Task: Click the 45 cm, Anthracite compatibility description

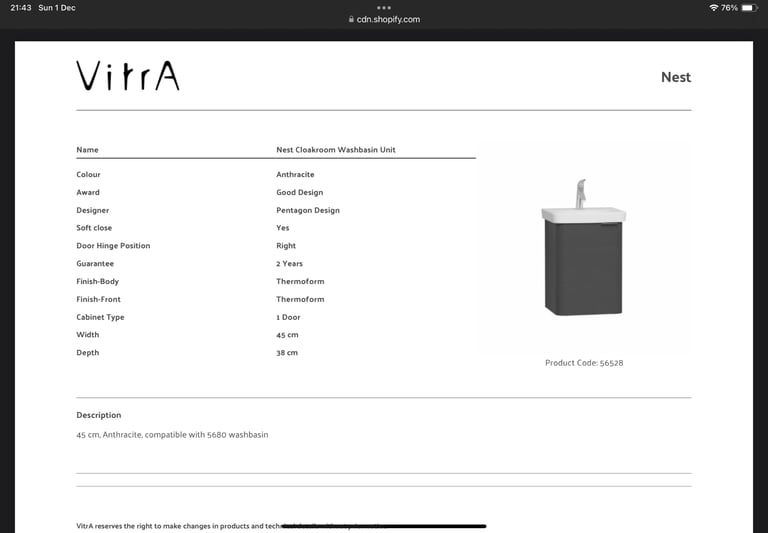Action: [x=172, y=435]
